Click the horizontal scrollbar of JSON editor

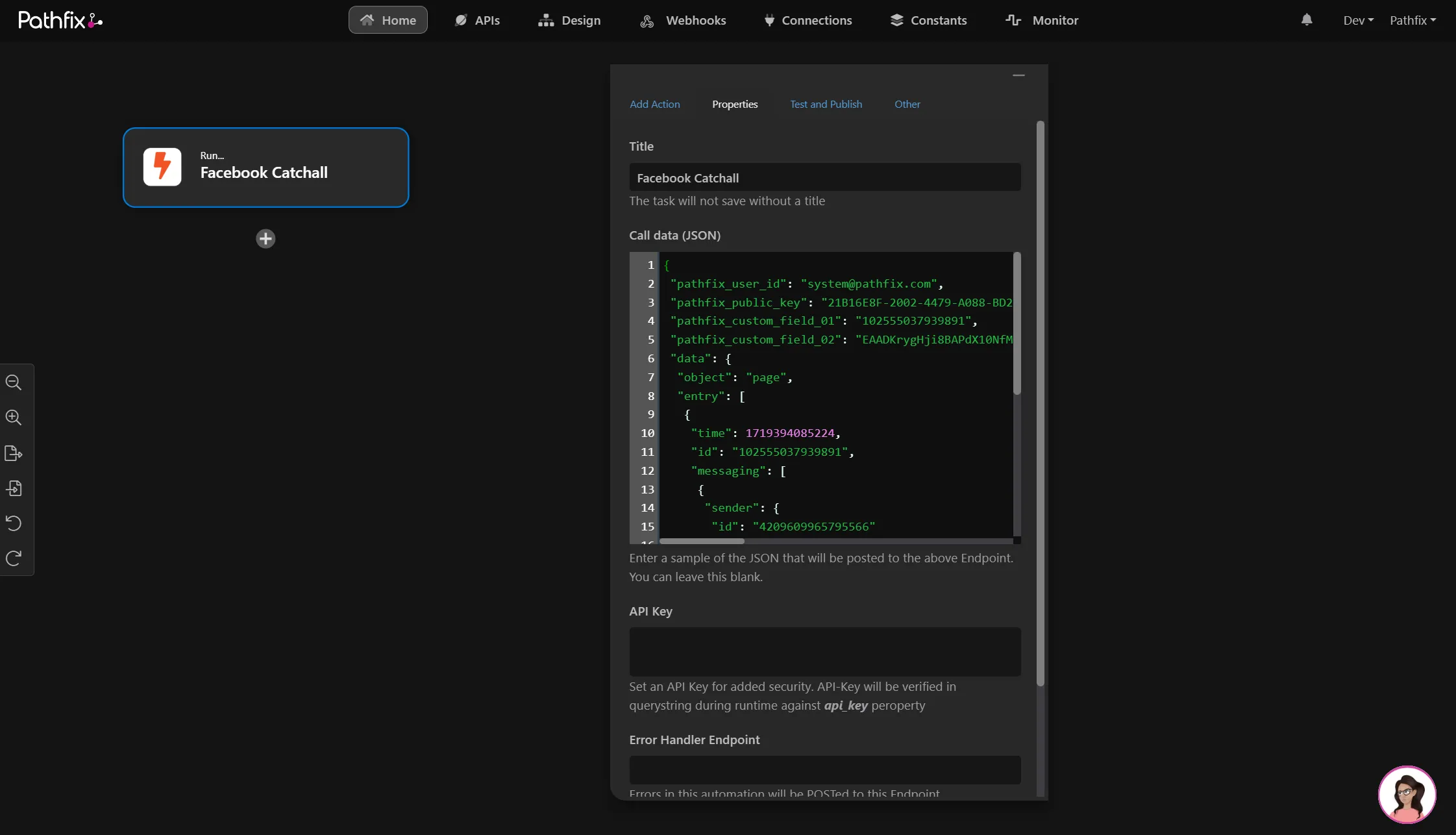tap(702, 541)
